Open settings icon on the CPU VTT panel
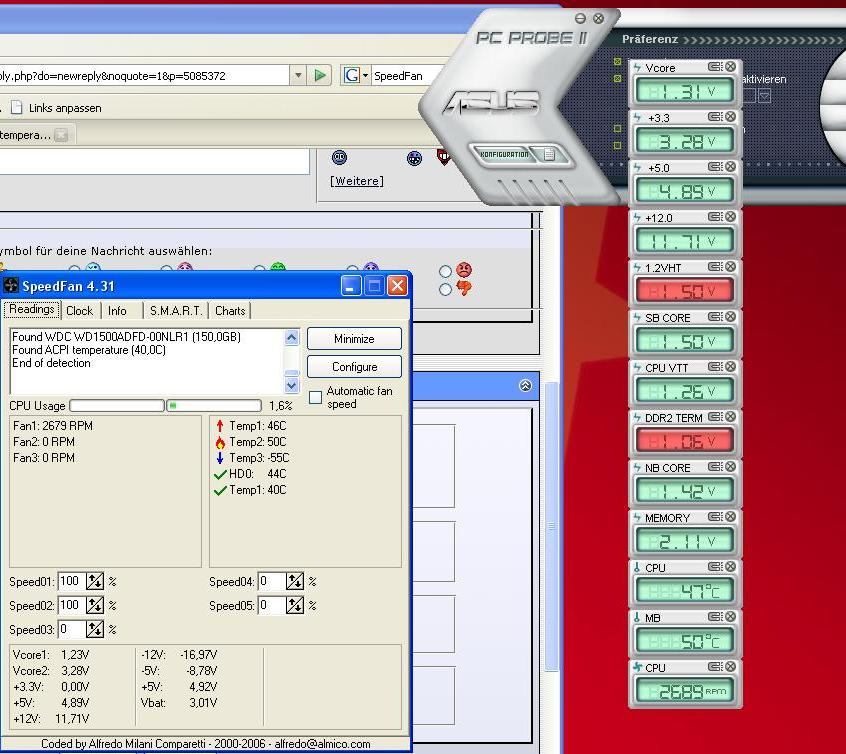The height and width of the screenshot is (754, 846). click(715, 366)
